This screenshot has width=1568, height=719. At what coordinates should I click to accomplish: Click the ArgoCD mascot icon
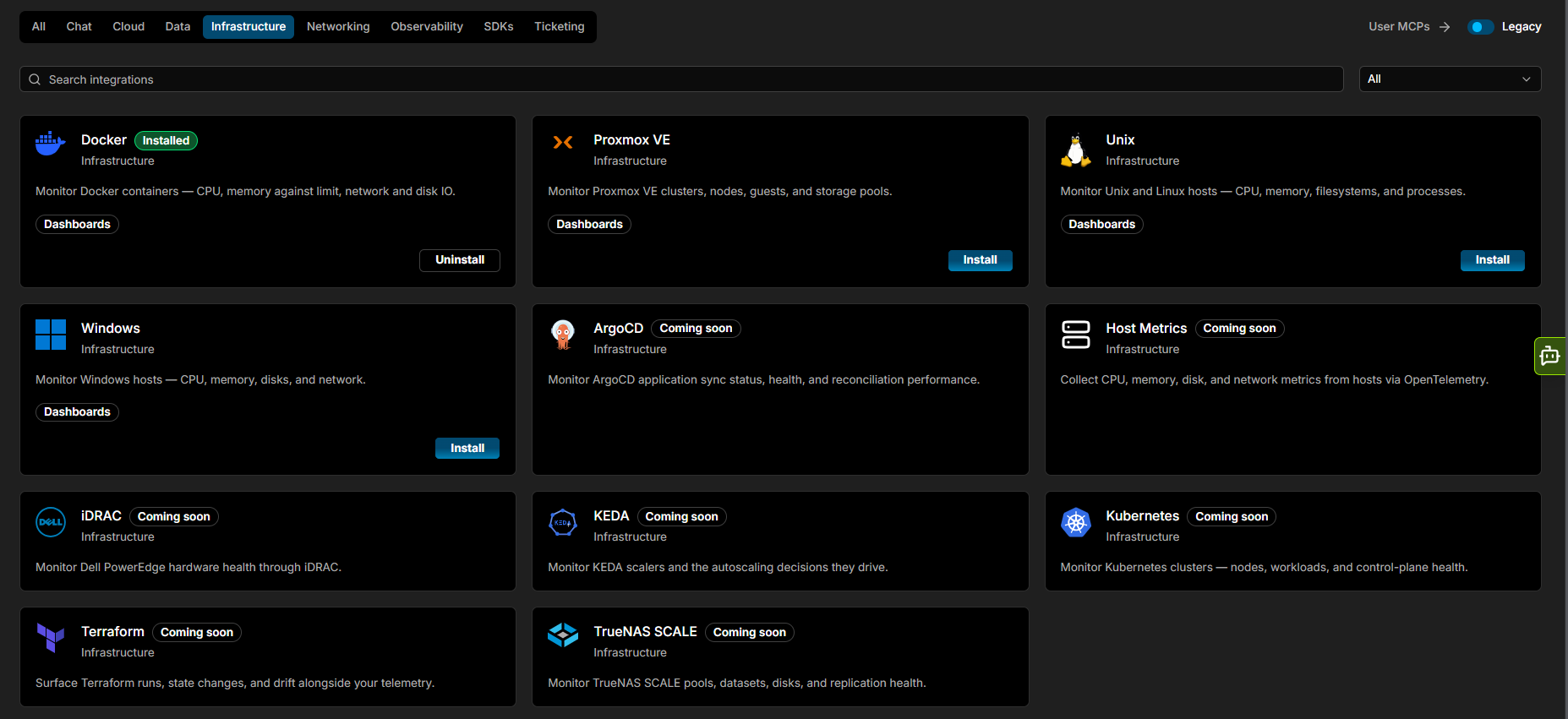[563, 335]
